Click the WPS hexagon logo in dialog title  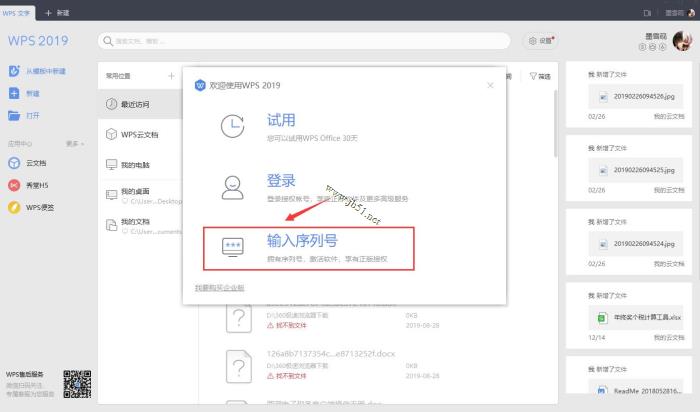200,85
